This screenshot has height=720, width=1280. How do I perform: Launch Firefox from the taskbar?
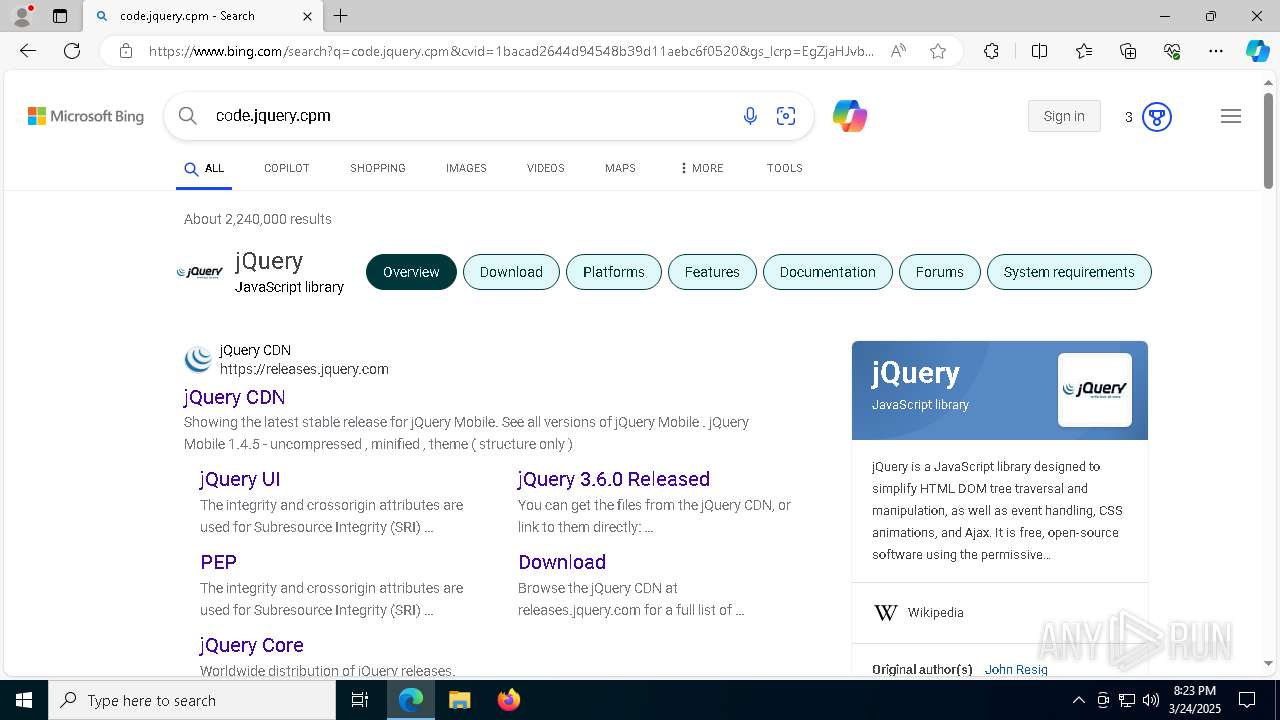pos(509,700)
